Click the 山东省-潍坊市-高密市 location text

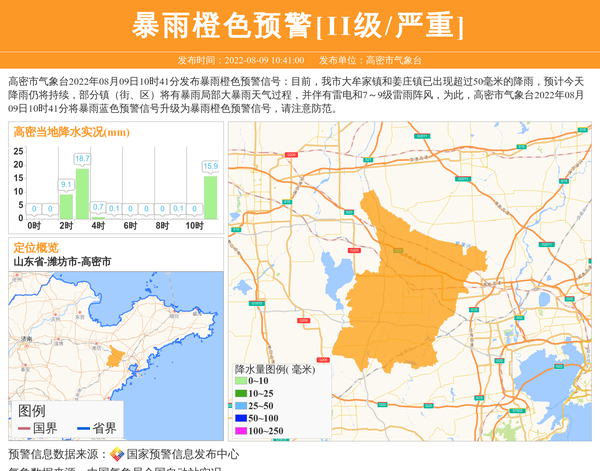tap(62, 261)
